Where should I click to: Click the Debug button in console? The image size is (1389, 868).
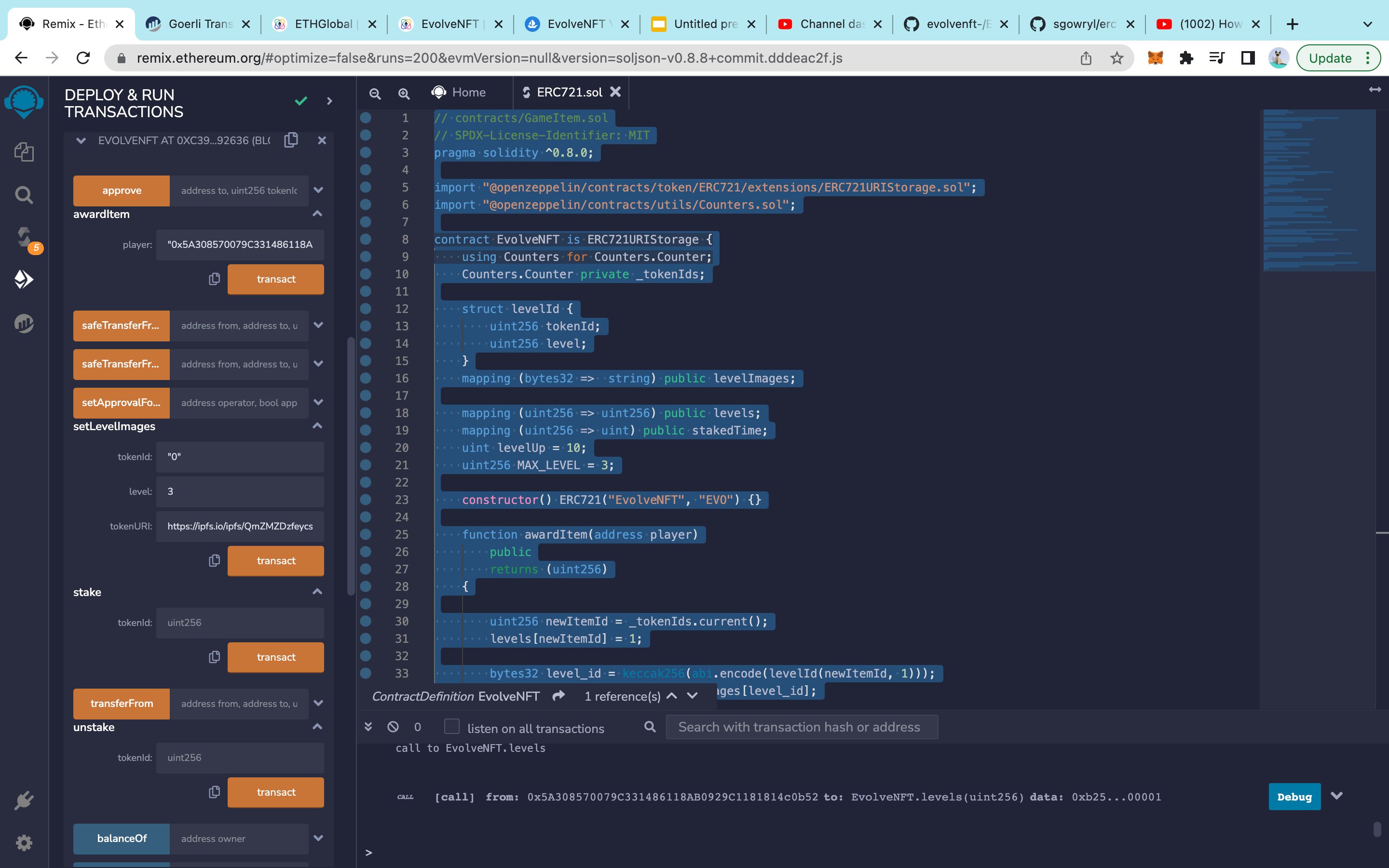(1294, 796)
